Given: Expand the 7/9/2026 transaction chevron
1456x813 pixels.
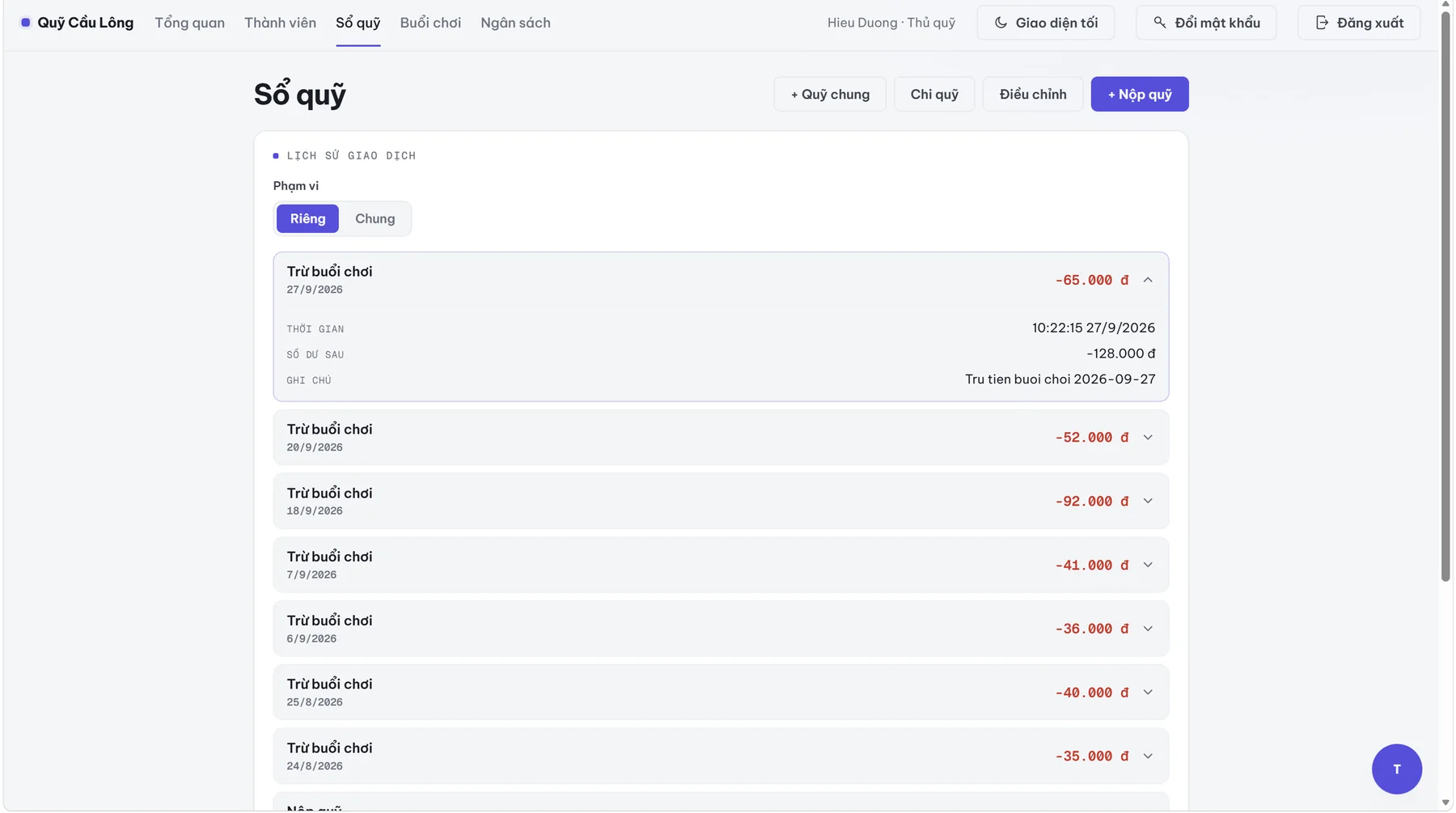Looking at the screenshot, I should [1148, 565].
